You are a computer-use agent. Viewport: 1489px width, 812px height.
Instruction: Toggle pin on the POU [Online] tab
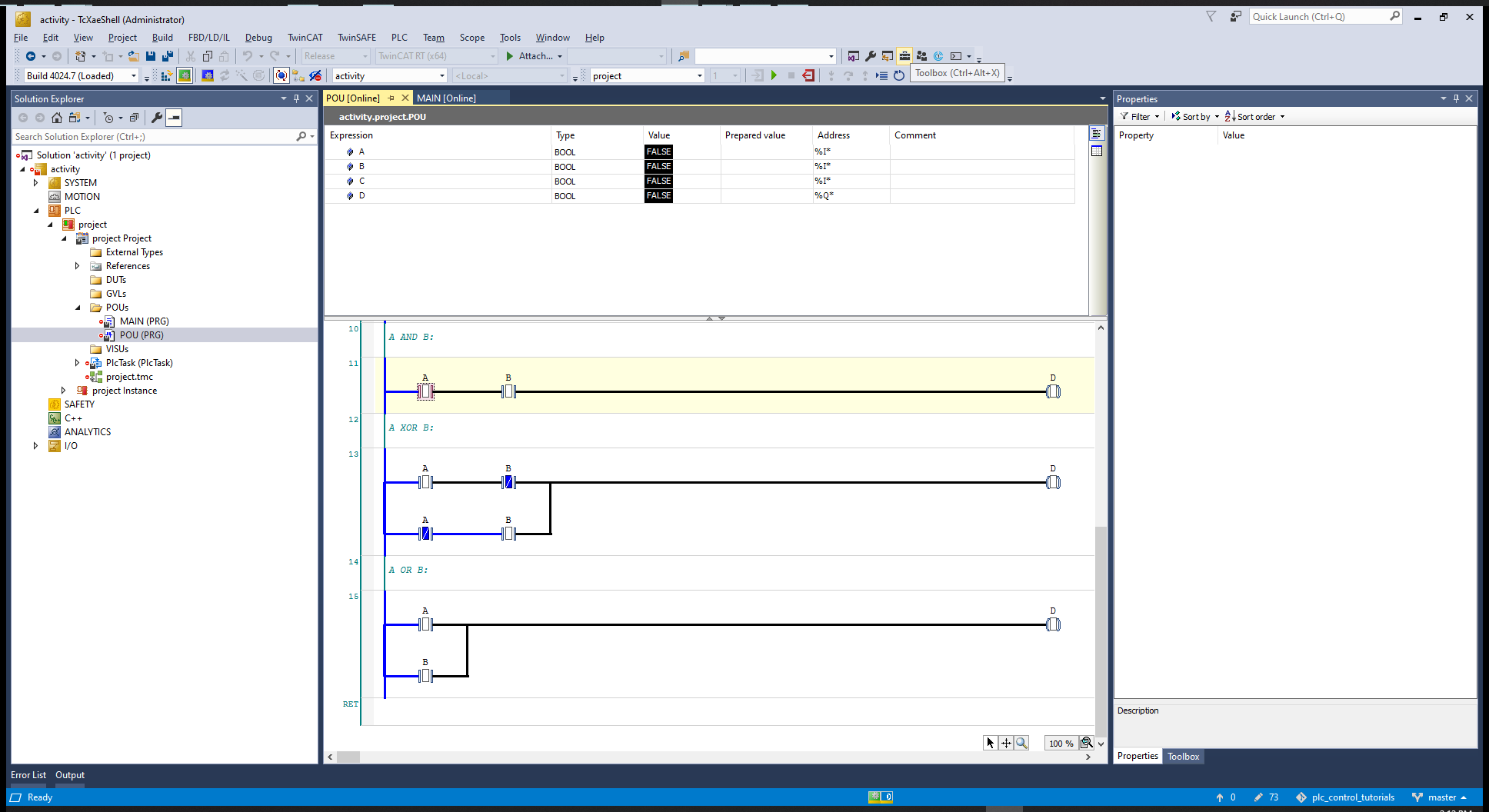coord(391,98)
